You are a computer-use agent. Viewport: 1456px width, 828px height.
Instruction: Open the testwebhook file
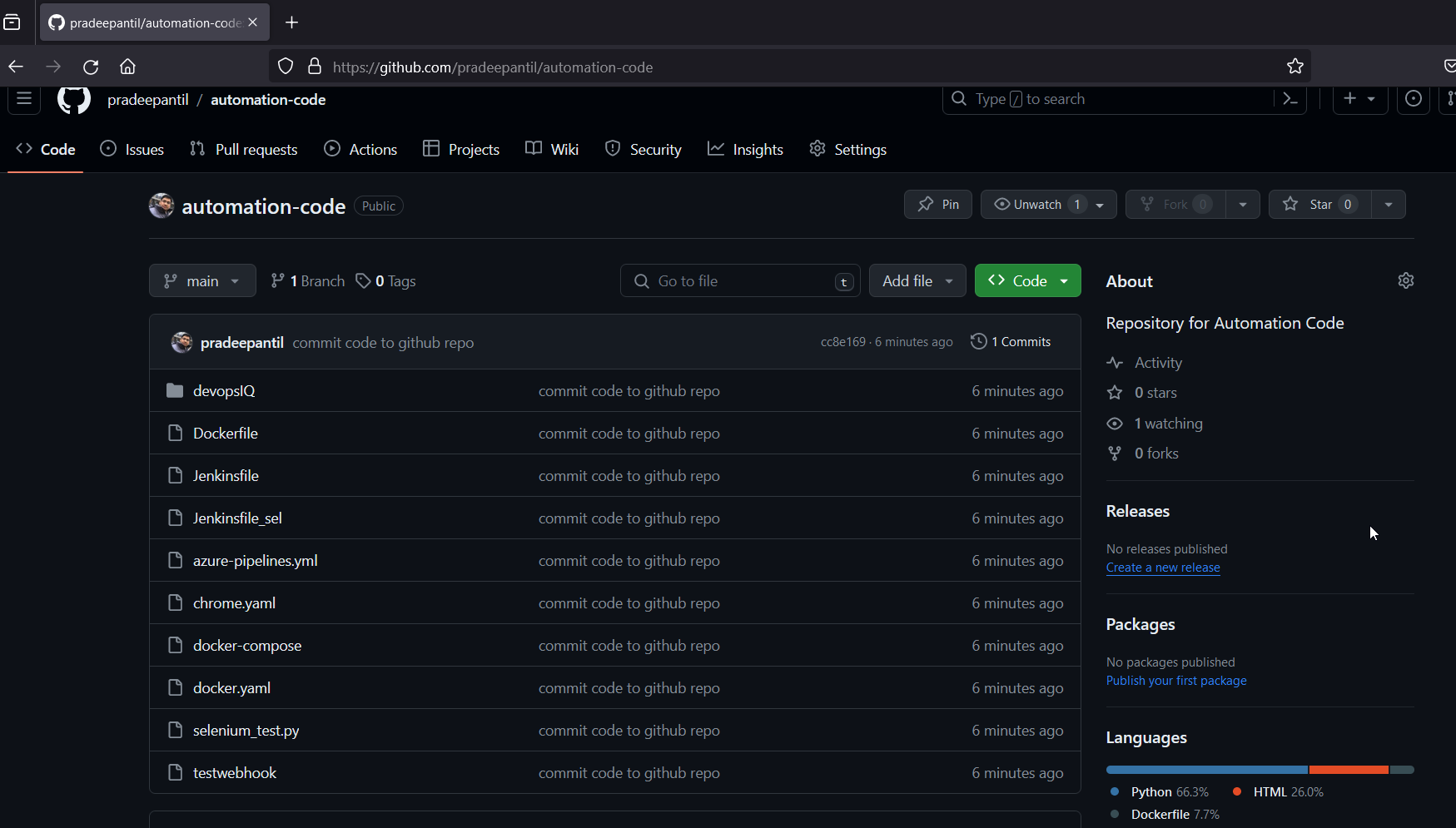pos(235,772)
